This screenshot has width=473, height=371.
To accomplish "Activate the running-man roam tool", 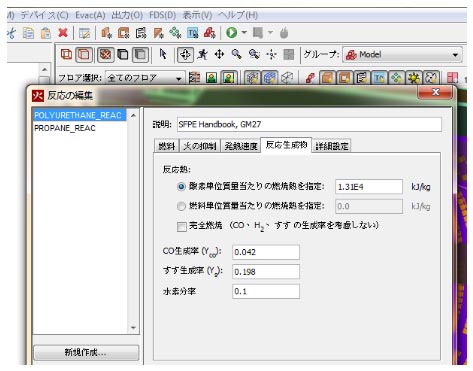I will click(x=202, y=54).
